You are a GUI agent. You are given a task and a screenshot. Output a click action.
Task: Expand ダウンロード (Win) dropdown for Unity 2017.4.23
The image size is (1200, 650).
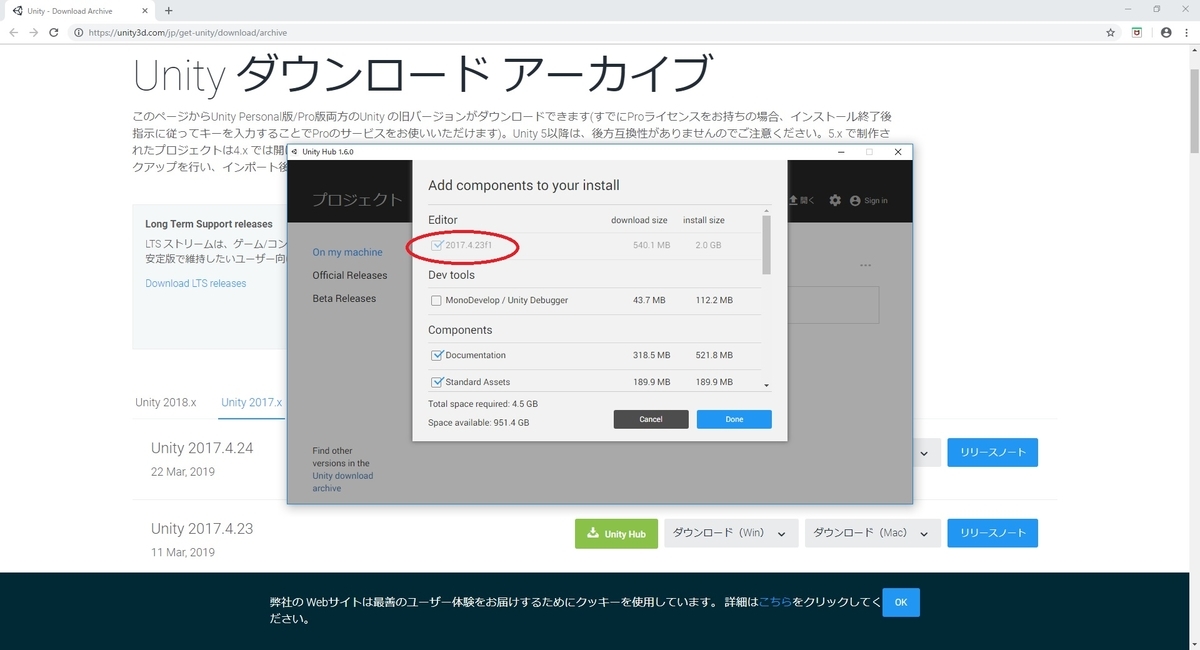coord(731,533)
